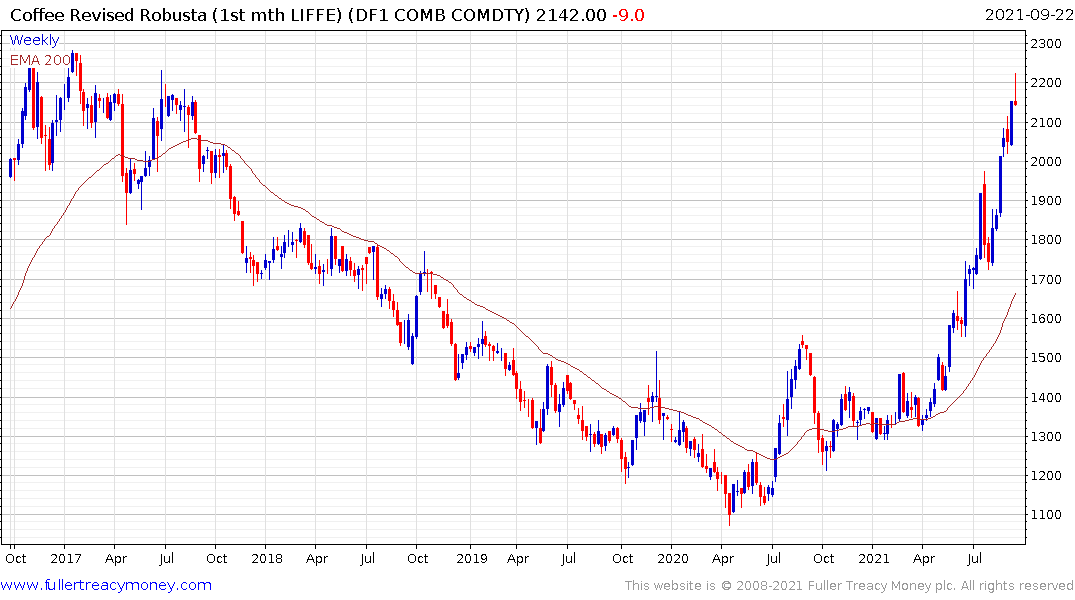
Task: Click the 1300 price axis label
Action: click(x=1046, y=437)
